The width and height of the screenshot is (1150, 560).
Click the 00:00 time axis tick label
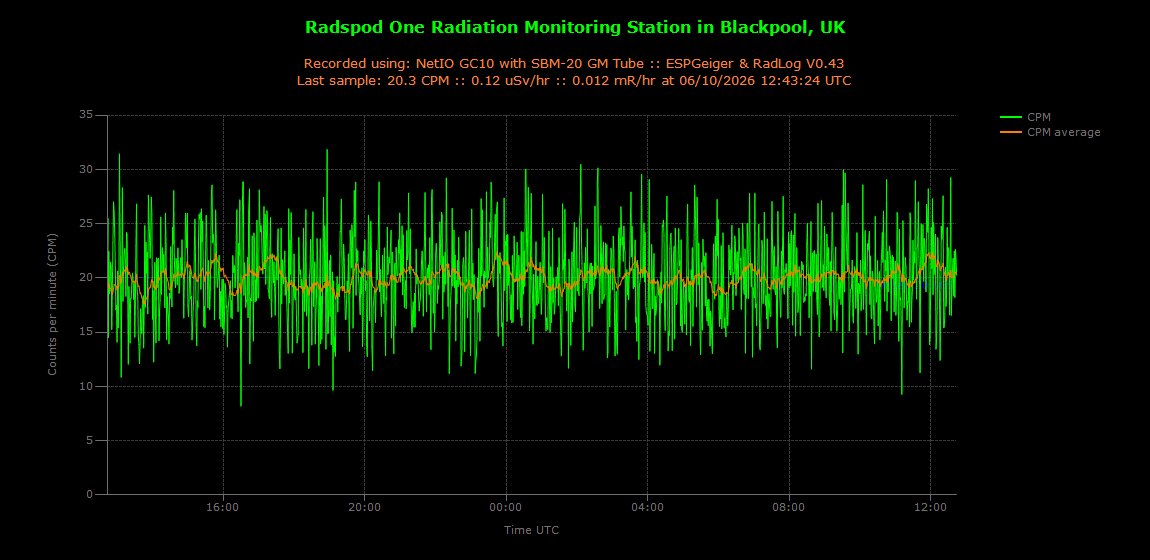click(x=506, y=506)
